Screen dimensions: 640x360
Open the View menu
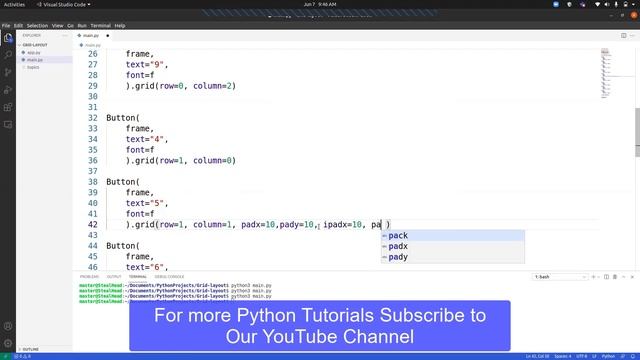point(58,25)
